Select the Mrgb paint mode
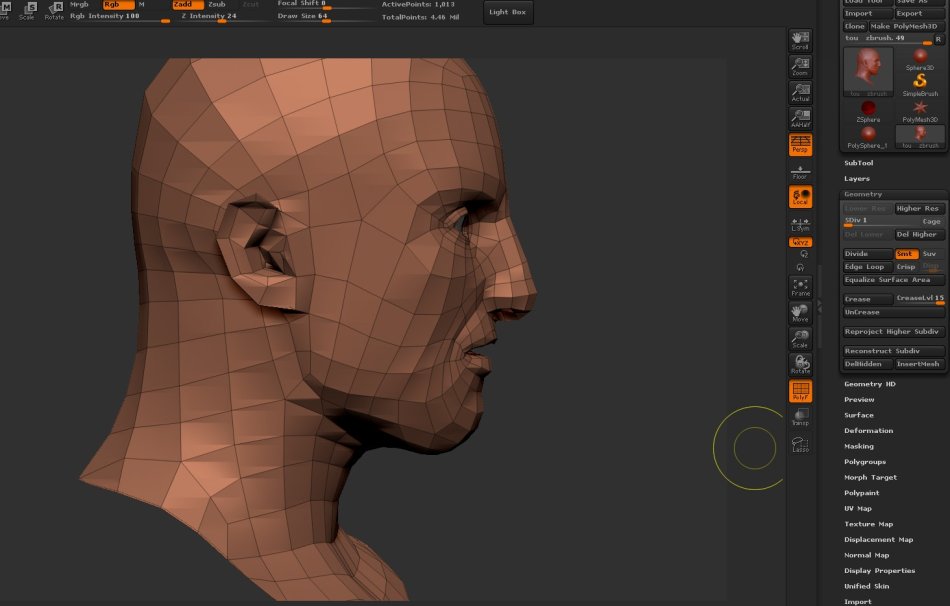 79,5
